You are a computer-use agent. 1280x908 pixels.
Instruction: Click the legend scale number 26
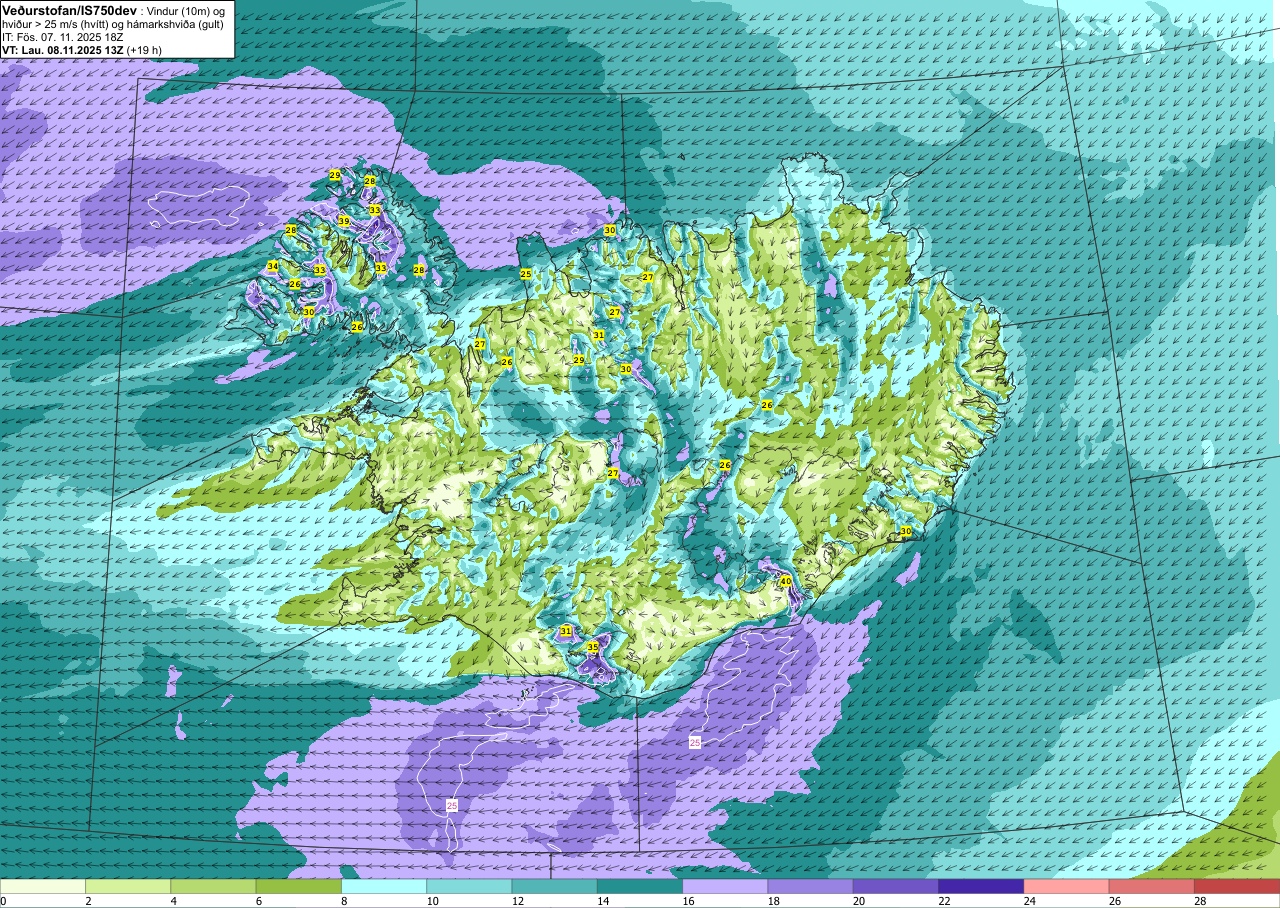(x=1115, y=901)
